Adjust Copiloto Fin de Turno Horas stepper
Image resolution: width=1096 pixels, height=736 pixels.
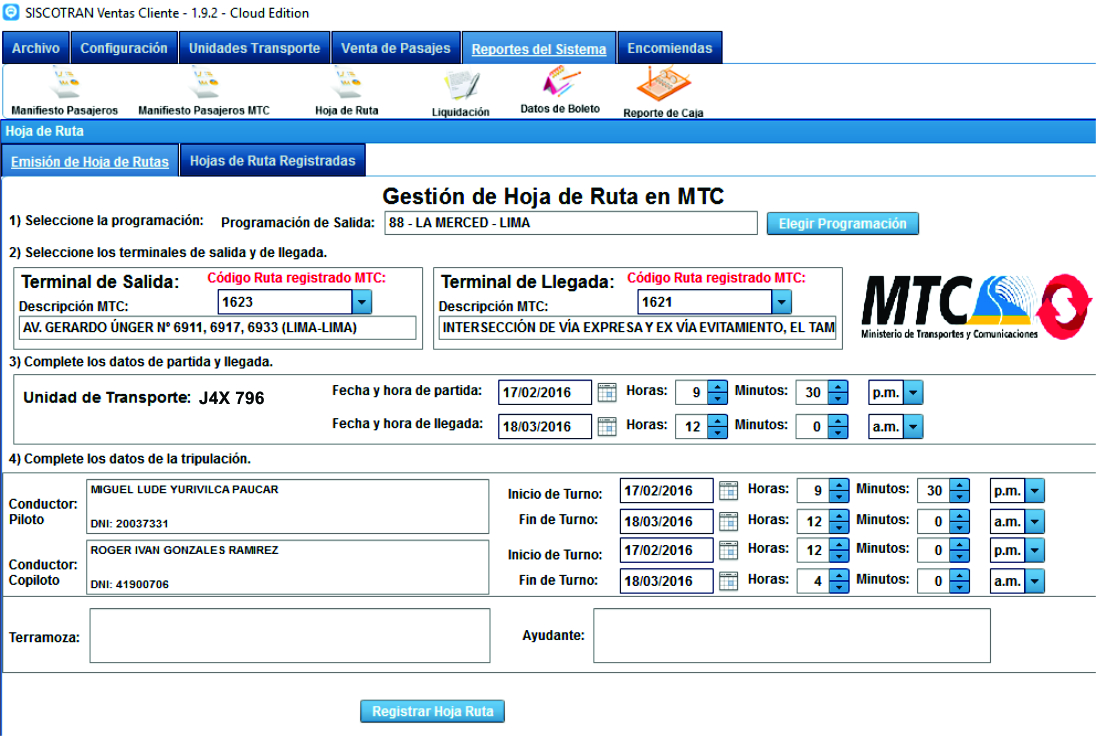[839, 581]
